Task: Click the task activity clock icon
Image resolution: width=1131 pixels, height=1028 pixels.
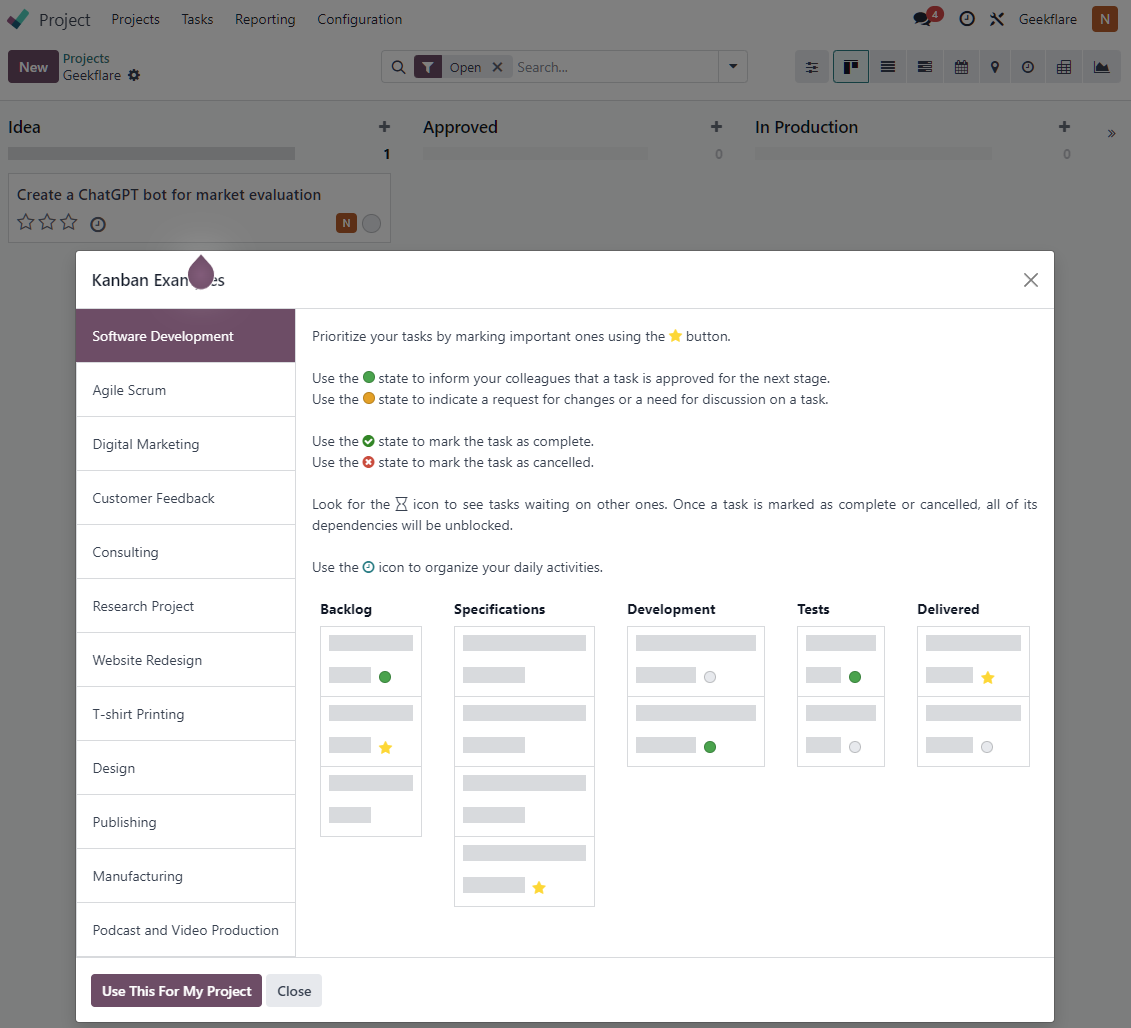Action: [x=98, y=224]
